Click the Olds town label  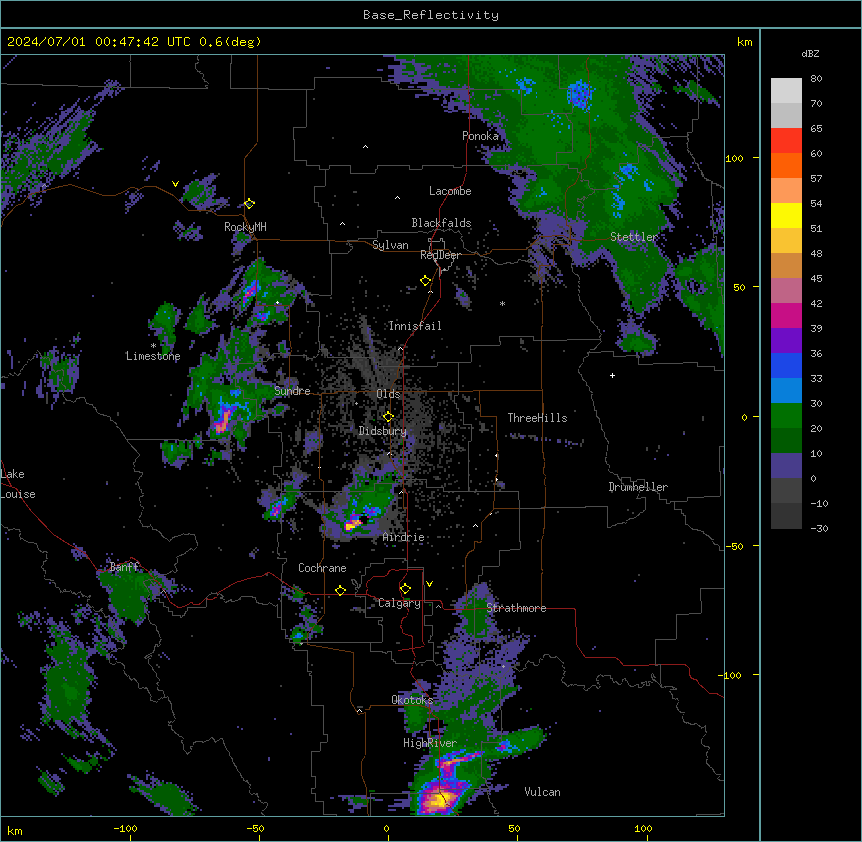click(388, 394)
